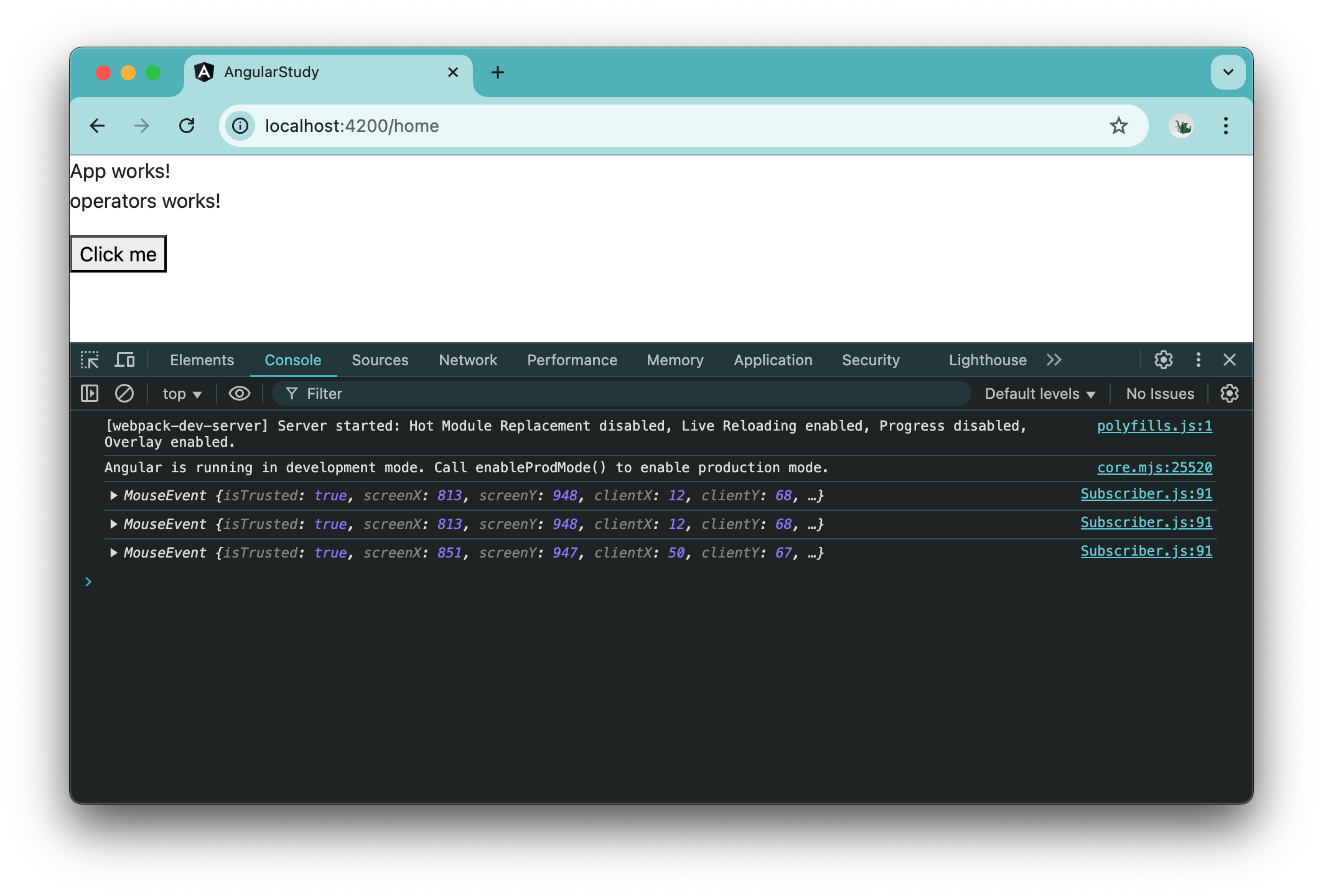
Task: Open the more DevTools options menu
Action: tap(1197, 360)
